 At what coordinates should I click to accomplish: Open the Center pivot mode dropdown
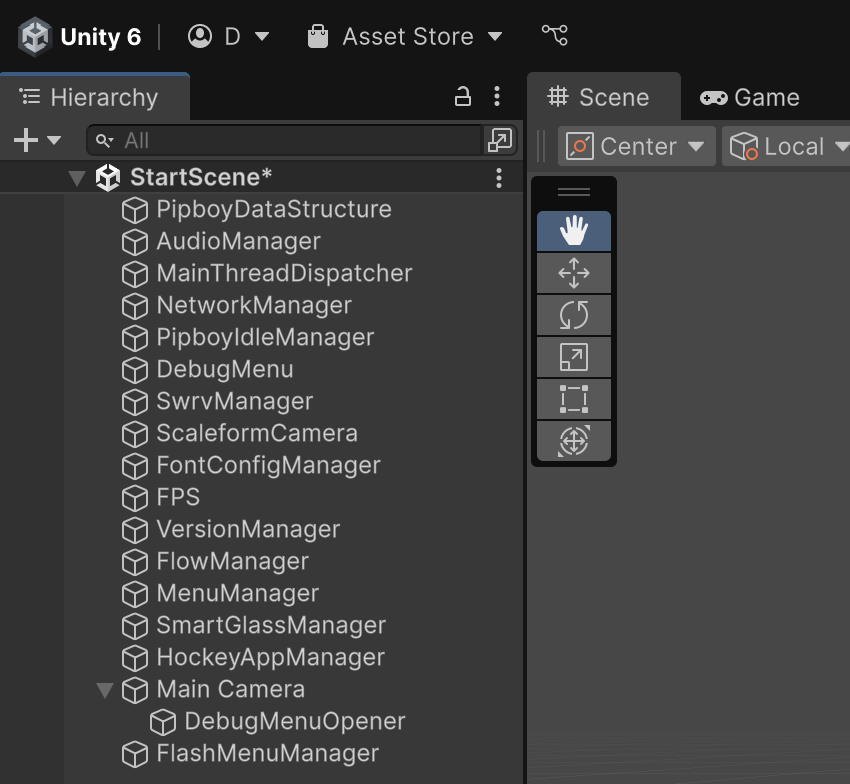(x=636, y=146)
